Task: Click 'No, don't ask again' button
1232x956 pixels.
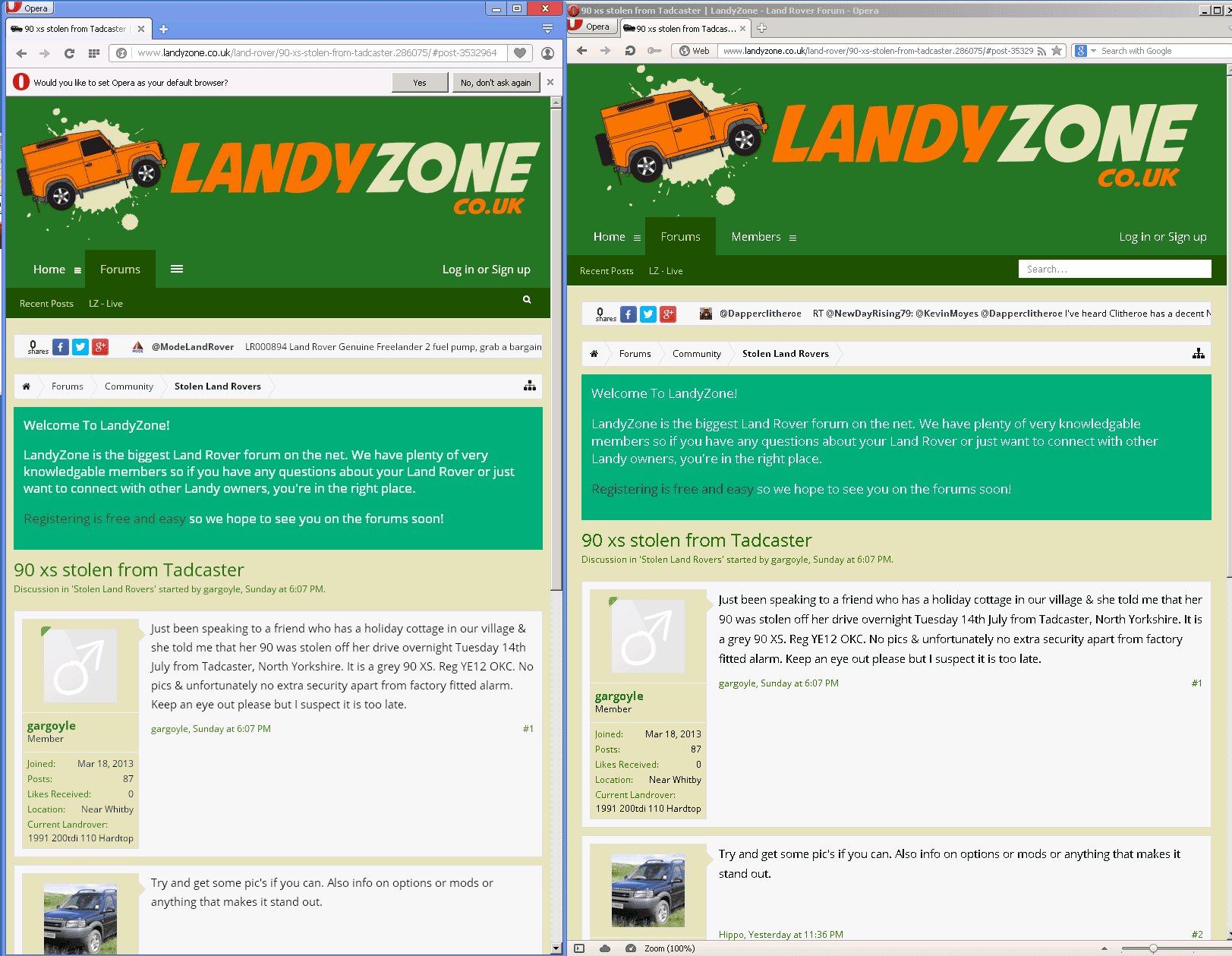Action: [x=496, y=82]
